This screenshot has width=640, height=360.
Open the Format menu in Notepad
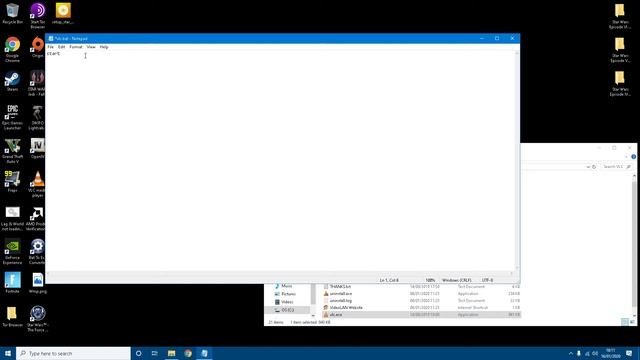(76, 47)
